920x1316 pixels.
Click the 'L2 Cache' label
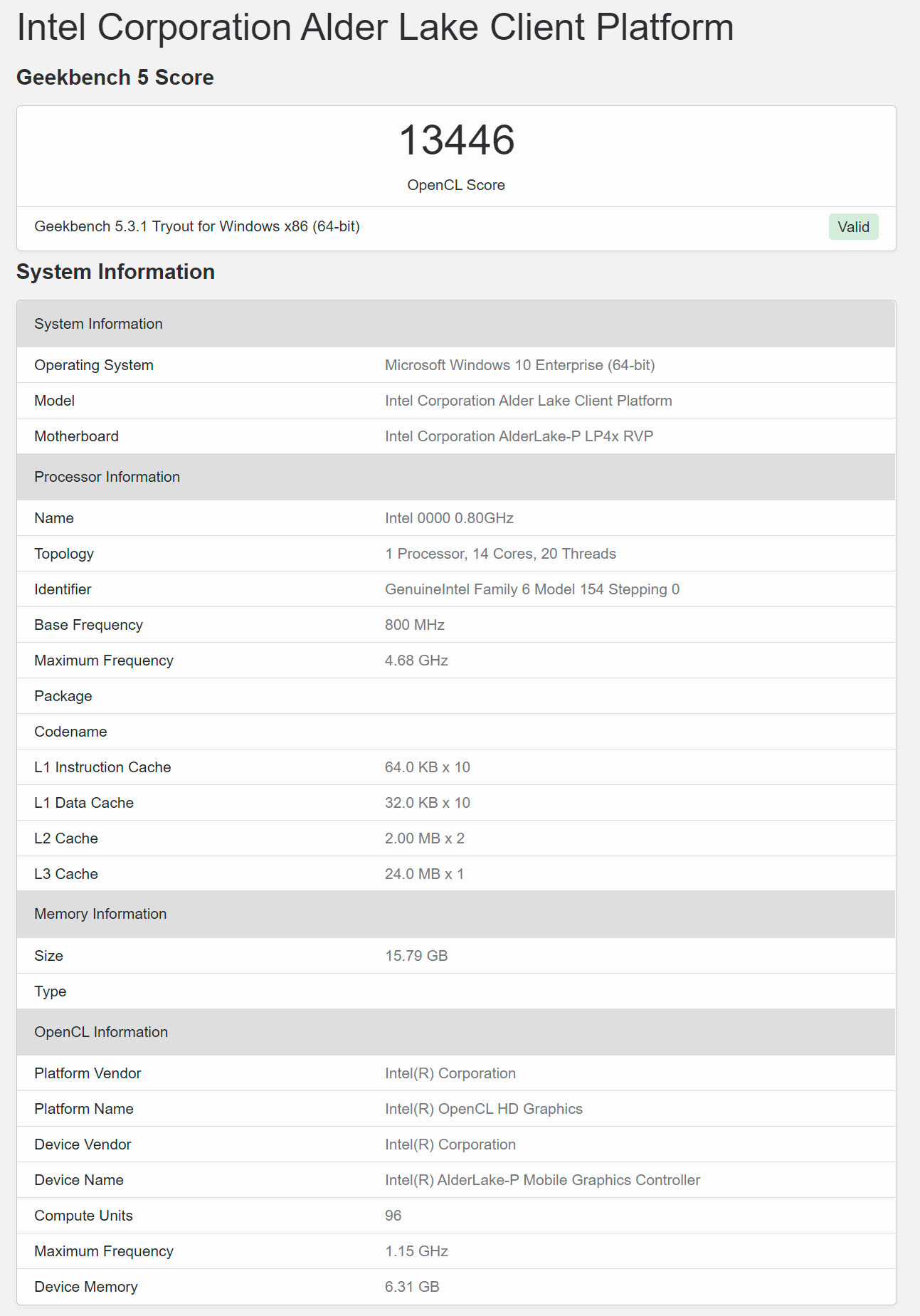point(66,838)
